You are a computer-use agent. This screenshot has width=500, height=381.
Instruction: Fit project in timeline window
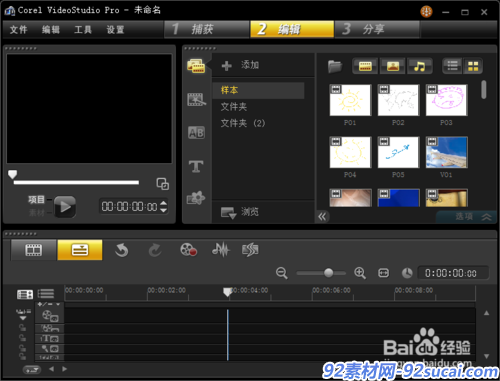click(383, 273)
